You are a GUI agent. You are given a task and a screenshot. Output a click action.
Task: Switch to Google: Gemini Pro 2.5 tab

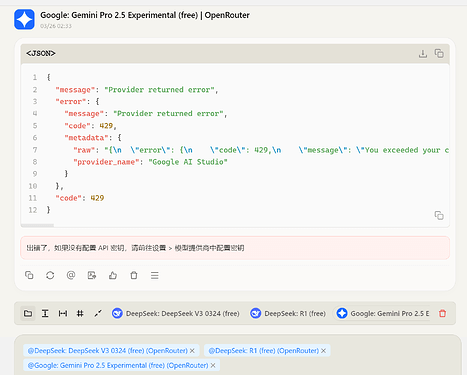coord(383,313)
